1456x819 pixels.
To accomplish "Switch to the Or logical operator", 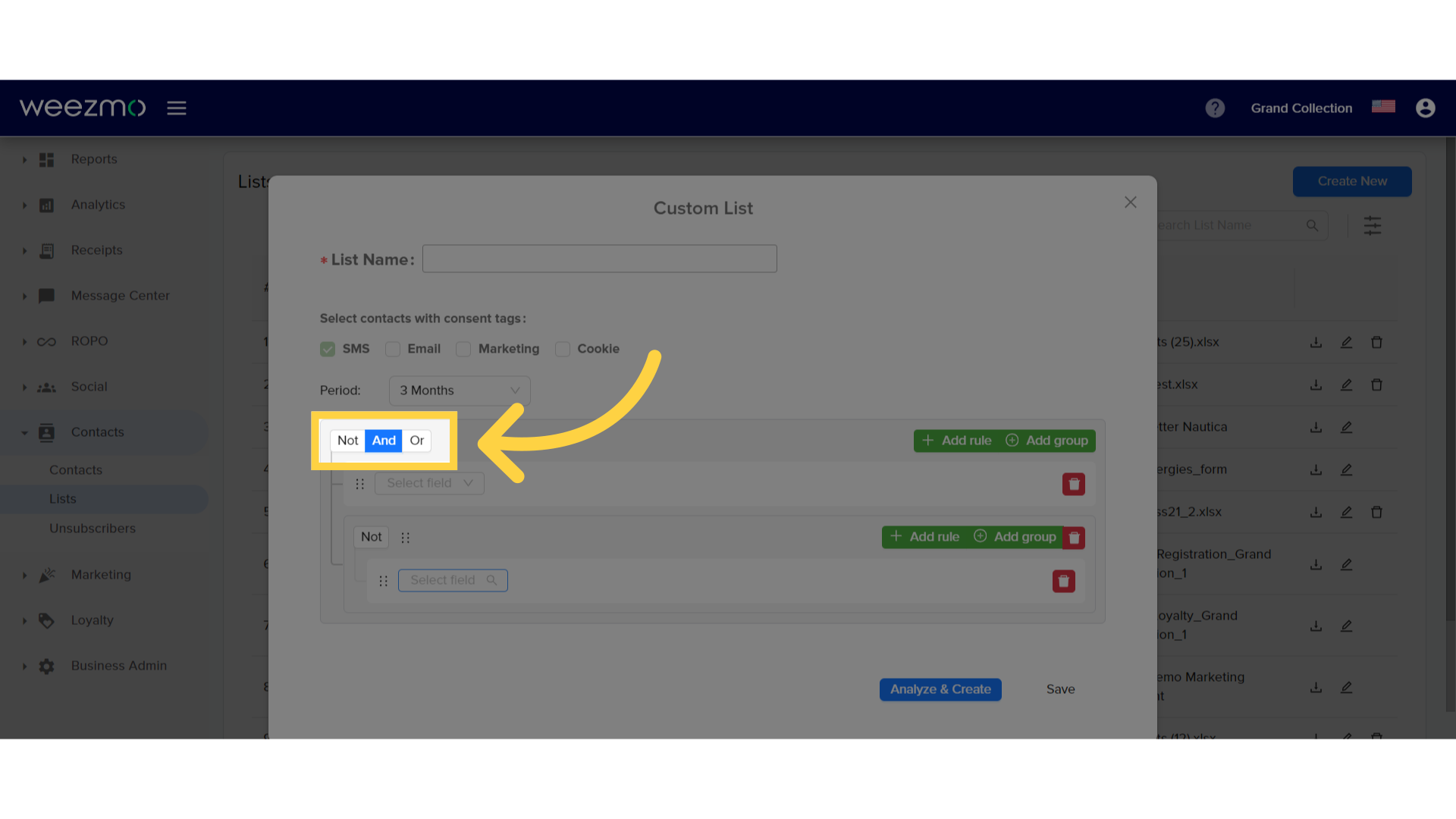I will coord(417,440).
